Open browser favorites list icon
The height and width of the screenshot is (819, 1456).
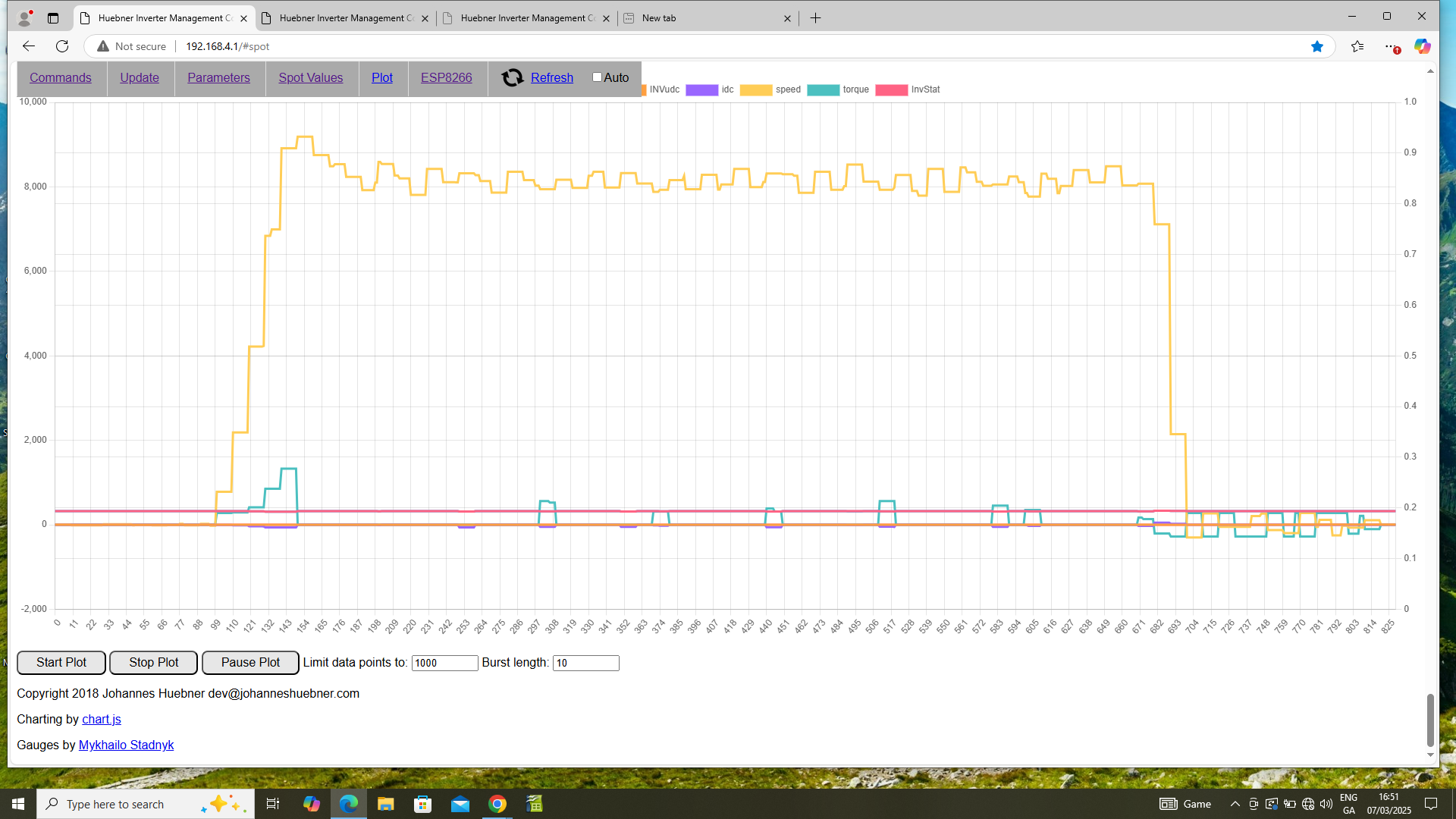[x=1357, y=46]
